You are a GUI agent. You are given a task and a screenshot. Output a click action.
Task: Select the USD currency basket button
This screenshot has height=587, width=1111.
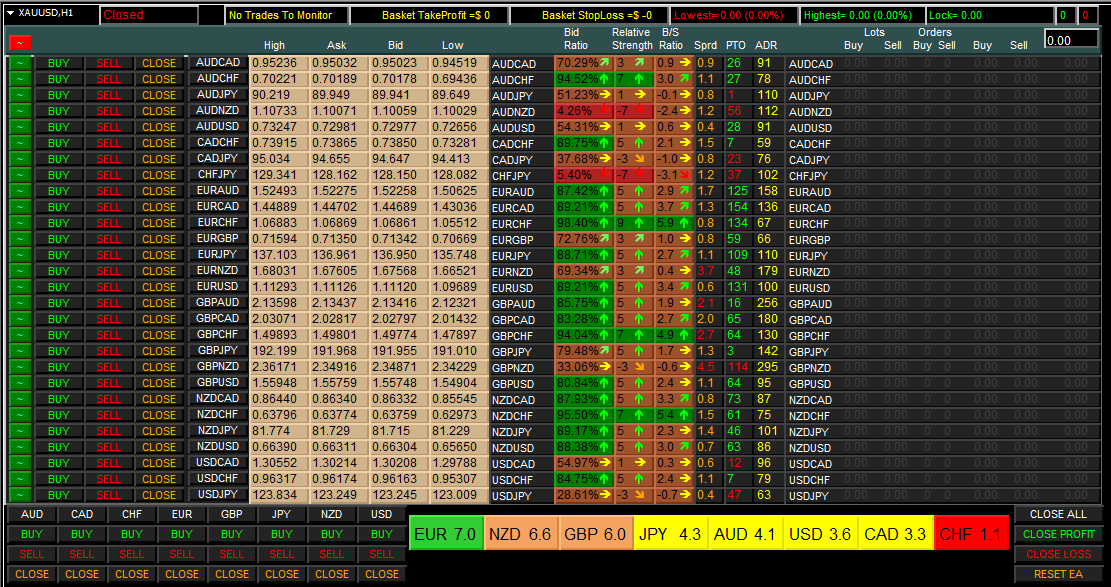pyautogui.click(x=381, y=514)
